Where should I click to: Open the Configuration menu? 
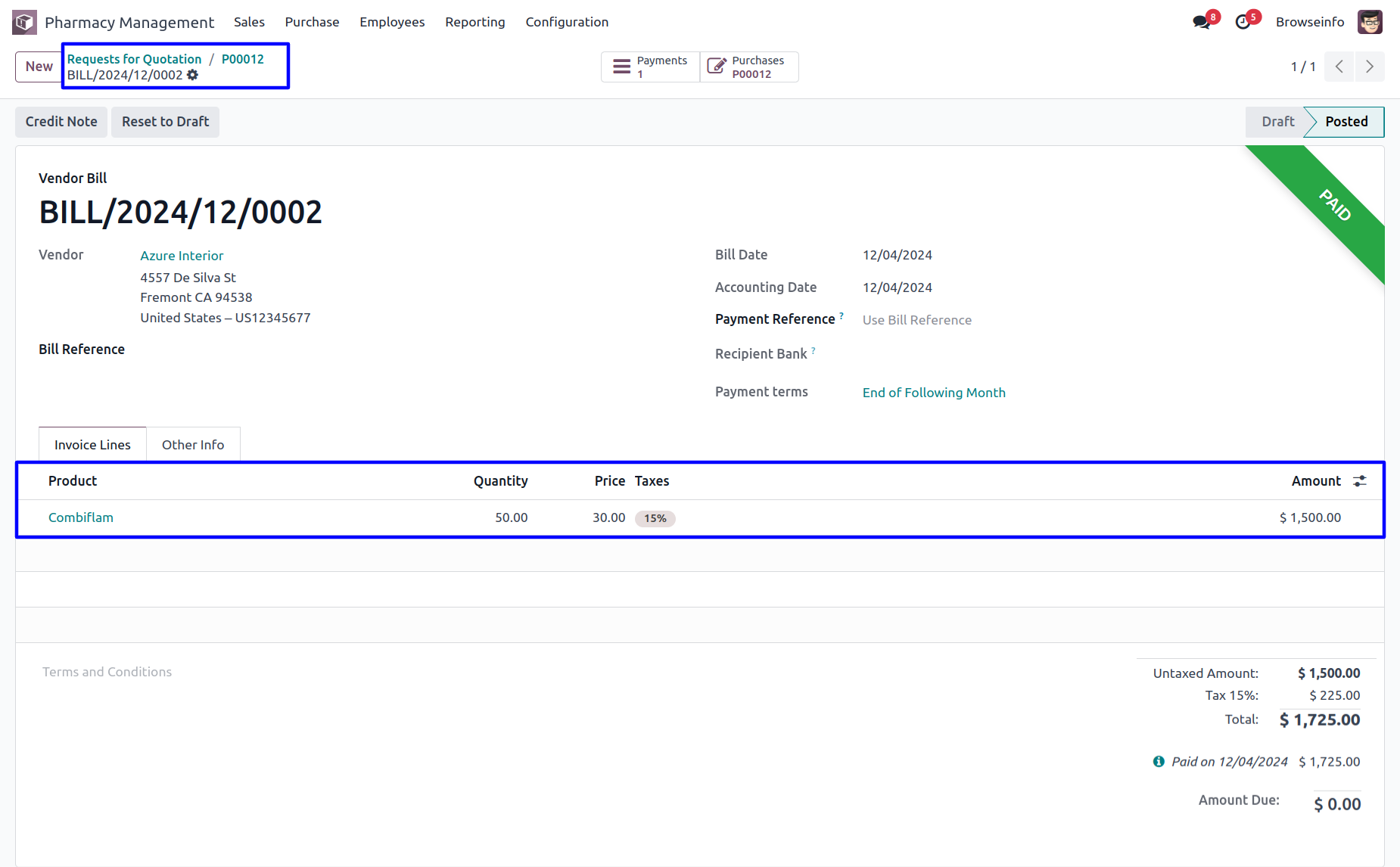(567, 22)
